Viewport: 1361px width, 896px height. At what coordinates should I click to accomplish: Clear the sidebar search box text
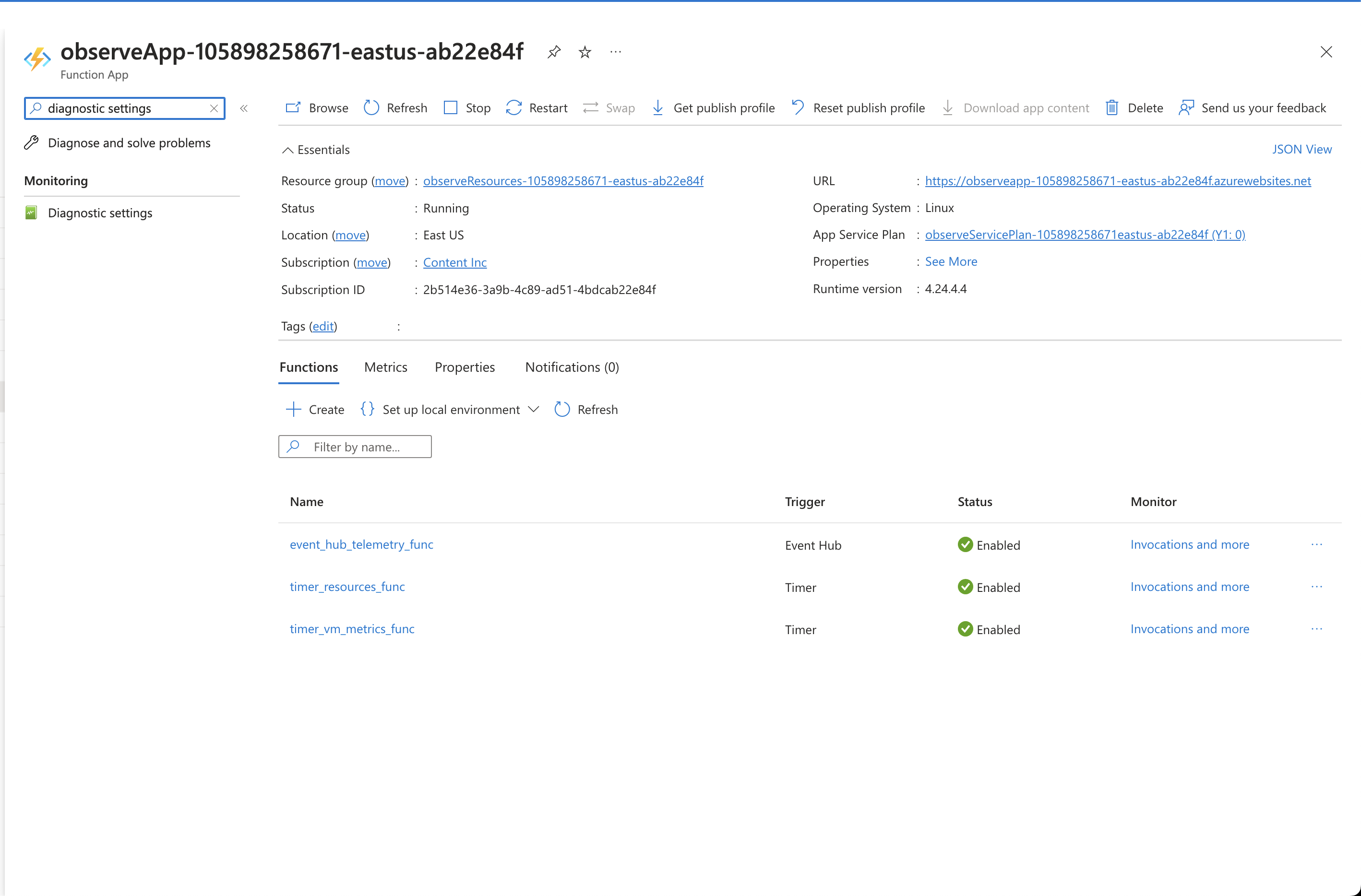(214, 108)
